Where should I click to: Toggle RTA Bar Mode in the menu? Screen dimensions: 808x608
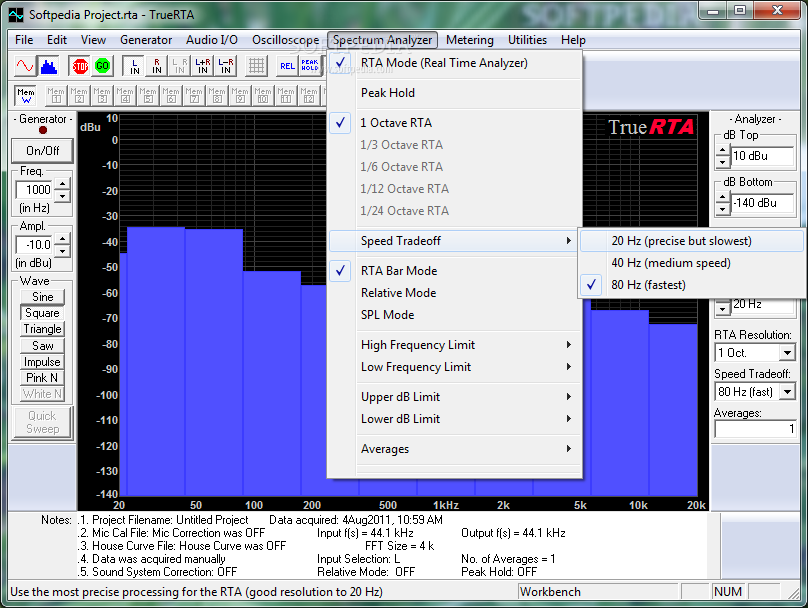(x=455, y=271)
